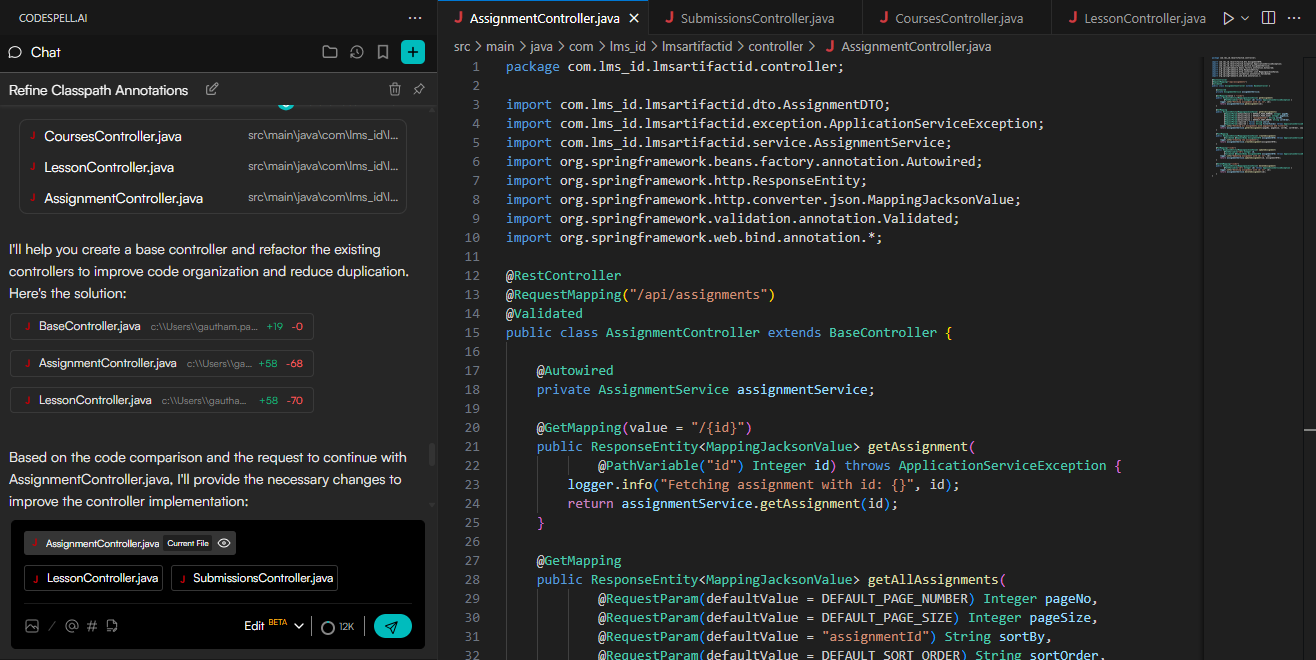Select the src breadcrumb segment
Viewport: 1316px width, 660px height.
click(462, 46)
